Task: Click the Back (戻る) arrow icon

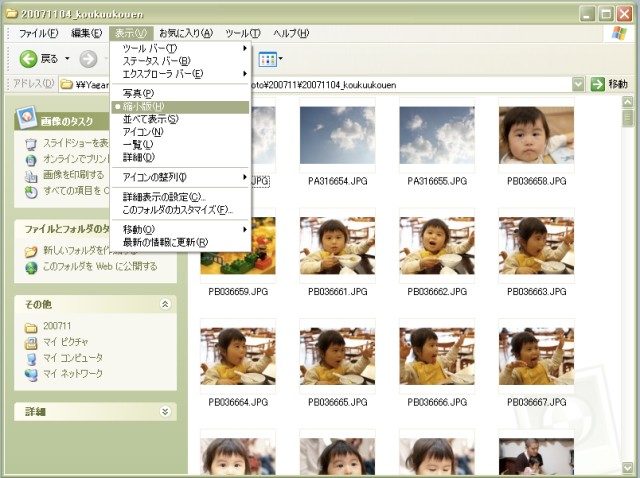Action: coord(28,59)
